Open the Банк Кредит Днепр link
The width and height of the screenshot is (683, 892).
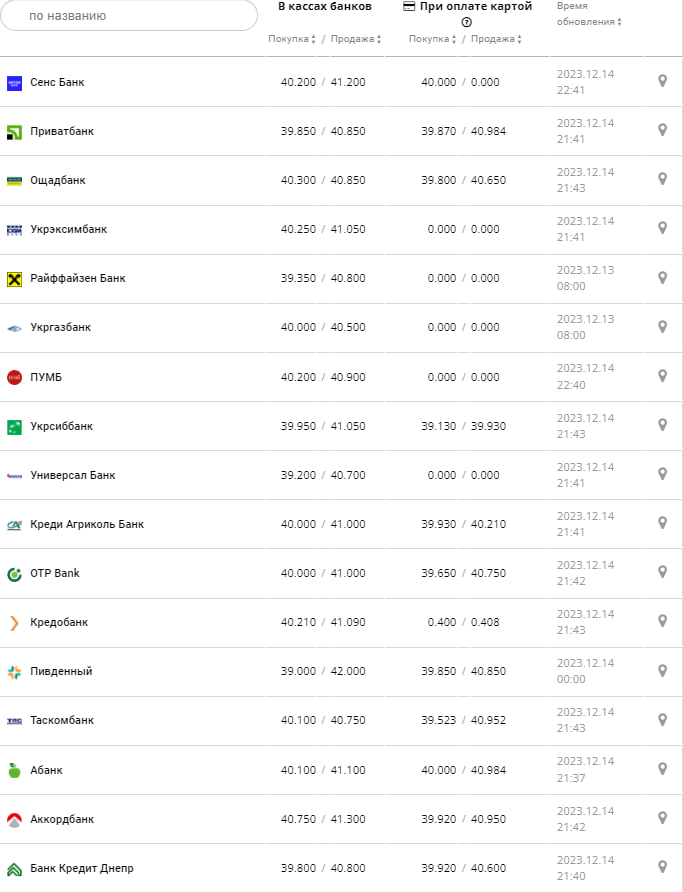pyautogui.click(x=82, y=868)
